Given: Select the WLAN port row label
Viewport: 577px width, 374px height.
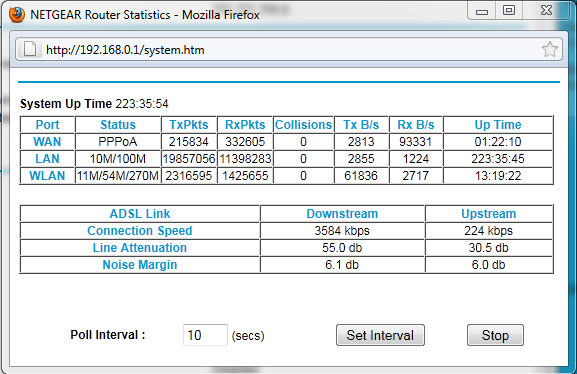Looking at the screenshot, I should (47, 176).
